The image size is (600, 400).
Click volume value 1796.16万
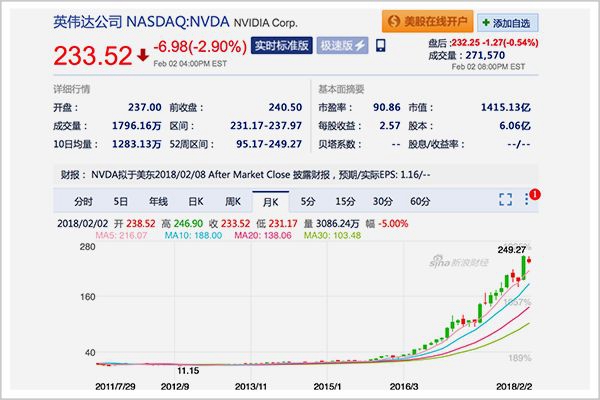[x=137, y=126]
